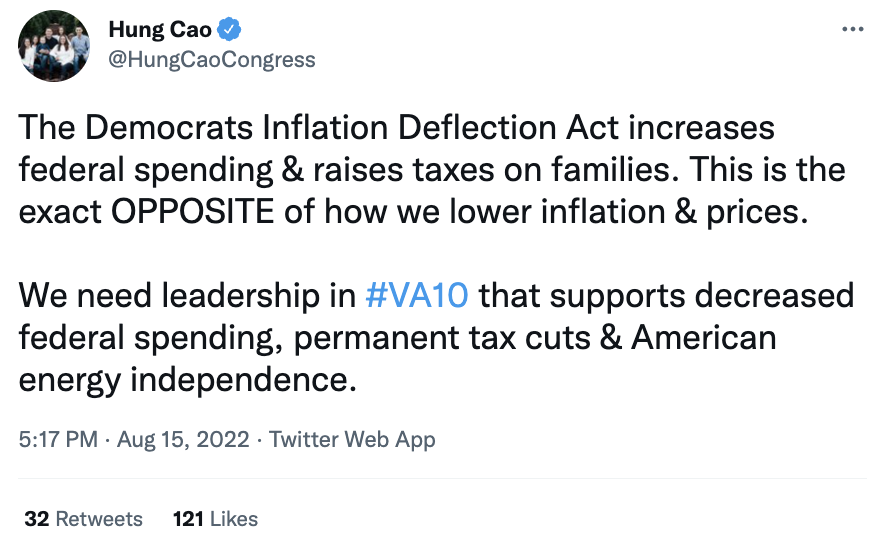Screen dimensions: 890x550
Task: Click the text 'energy independence.'
Action: [x=188, y=380]
